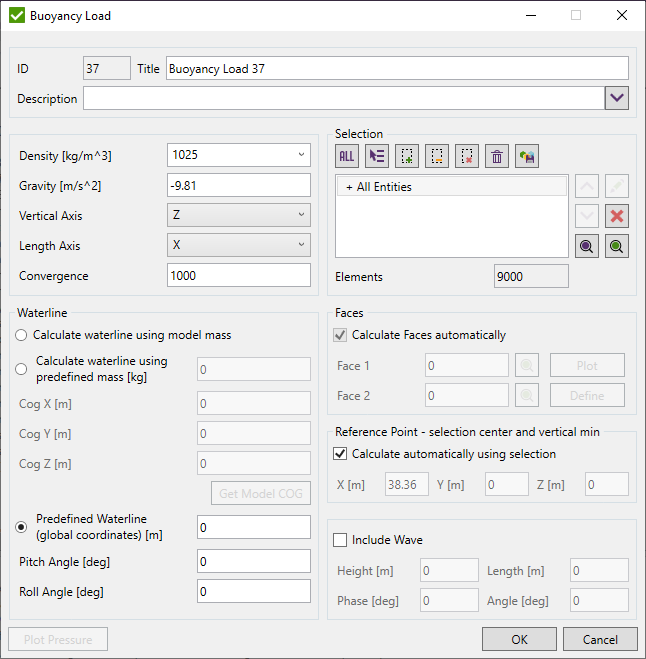Uncheck Calculate automatically using selection
The width and height of the screenshot is (646, 659).
point(340,454)
